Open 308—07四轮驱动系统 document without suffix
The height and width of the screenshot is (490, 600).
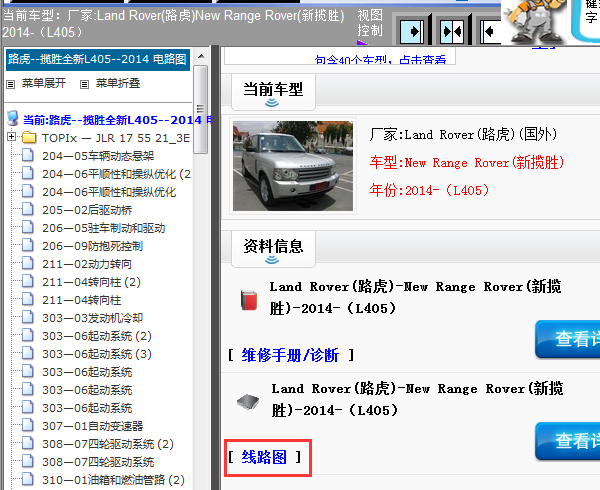98,462
